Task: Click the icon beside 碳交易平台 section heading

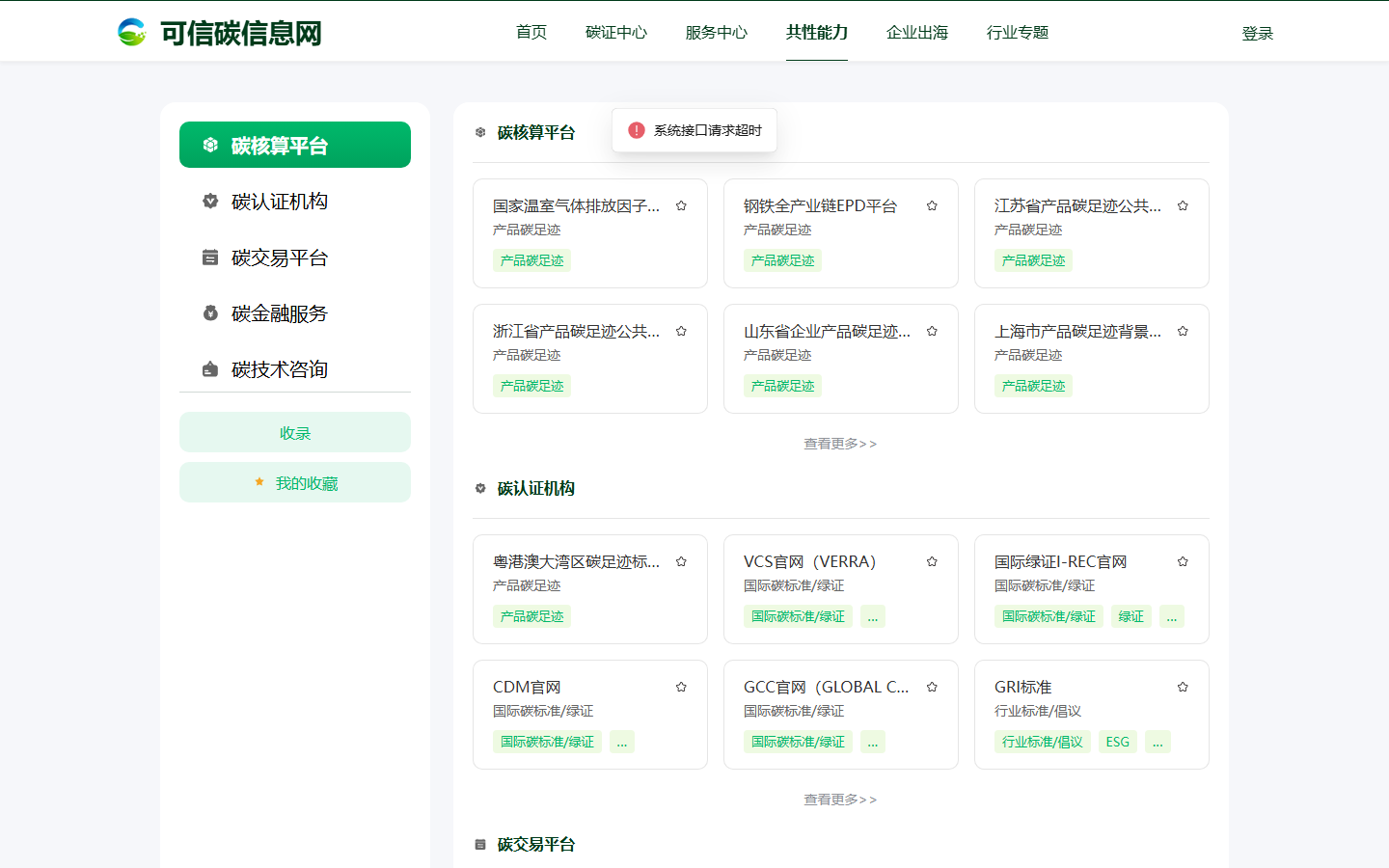Action: pyautogui.click(x=480, y=844)
